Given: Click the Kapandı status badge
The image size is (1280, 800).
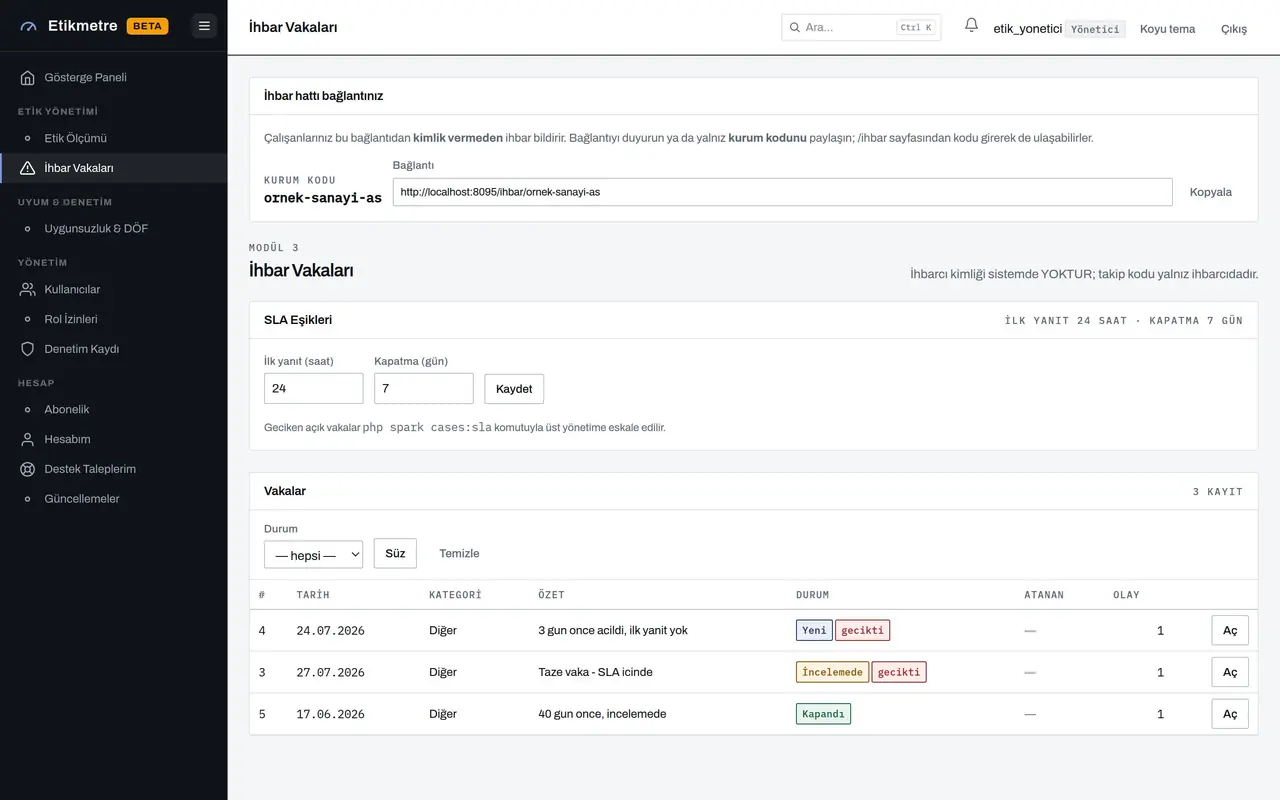Looking at the screenshot, I should pyautogui.click(x=823, y=714).
